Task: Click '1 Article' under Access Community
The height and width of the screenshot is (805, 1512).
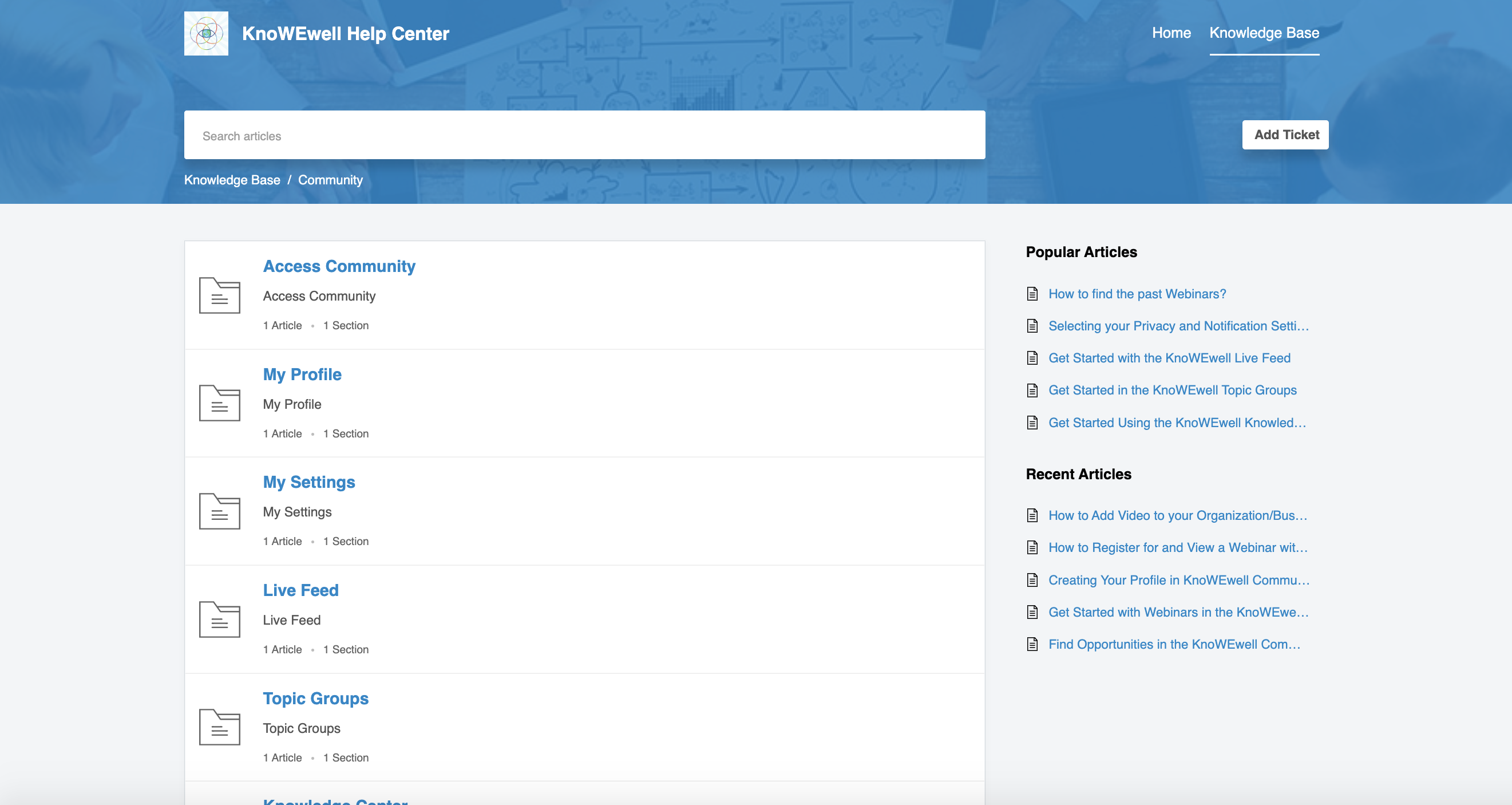Action: 282,326
